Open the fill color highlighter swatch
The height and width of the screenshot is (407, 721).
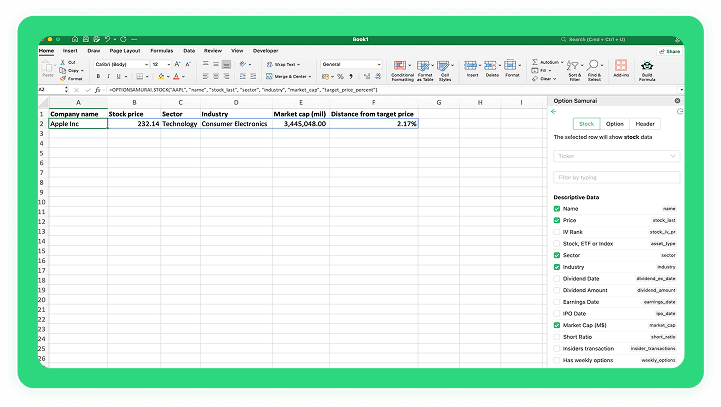161,76
